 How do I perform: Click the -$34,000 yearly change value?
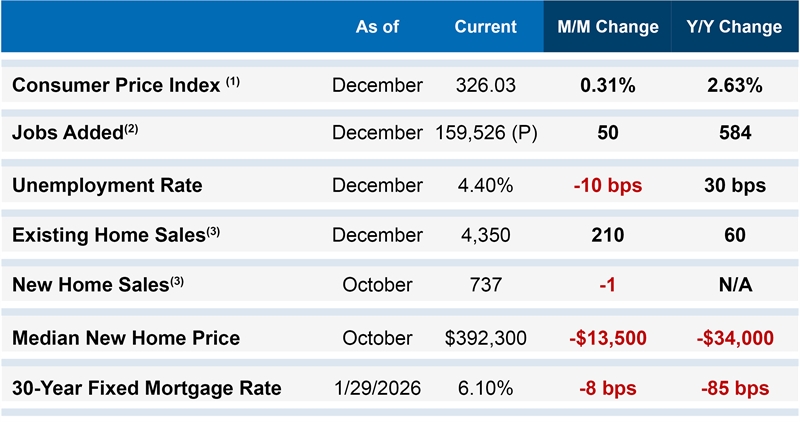[733, 338]
